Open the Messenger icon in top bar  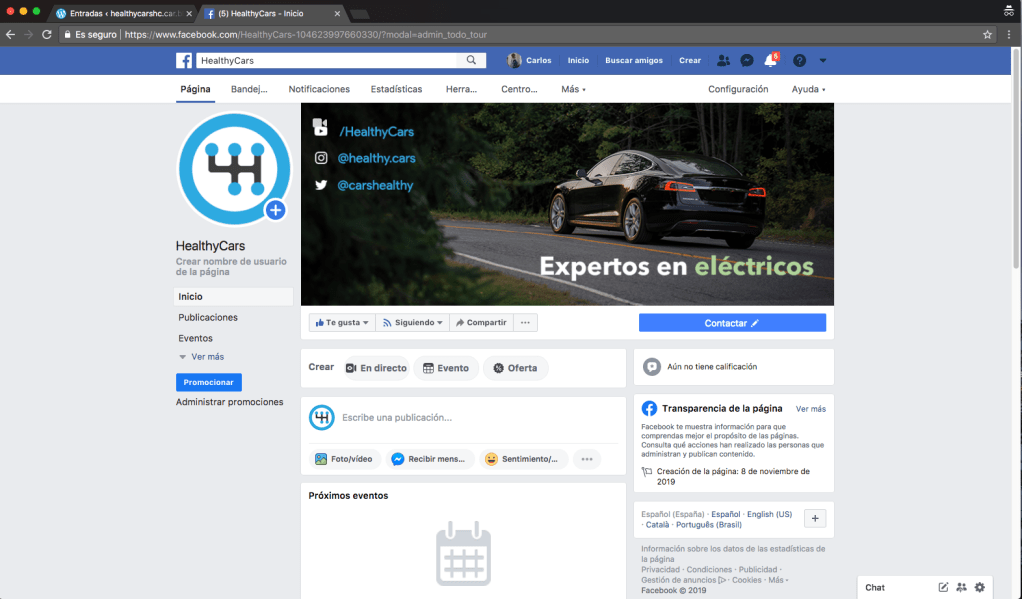[746, 60]
